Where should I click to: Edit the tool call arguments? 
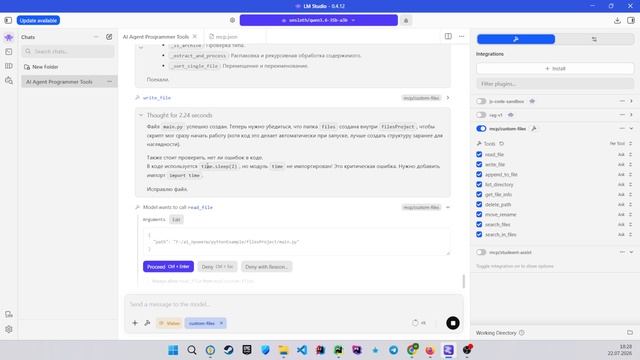point(176,220)
